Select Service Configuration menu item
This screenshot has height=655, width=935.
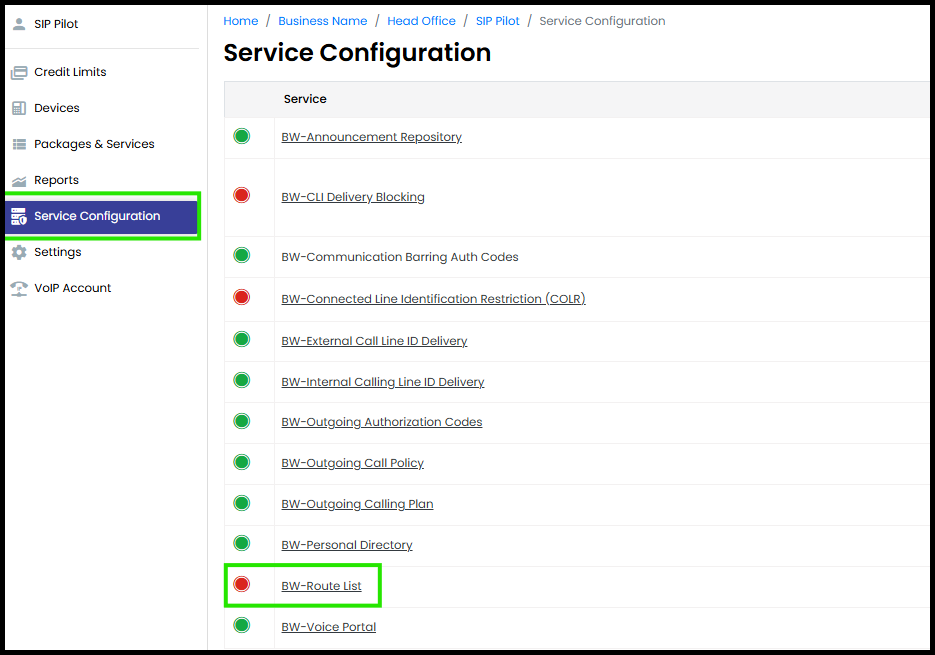(101, 217)
